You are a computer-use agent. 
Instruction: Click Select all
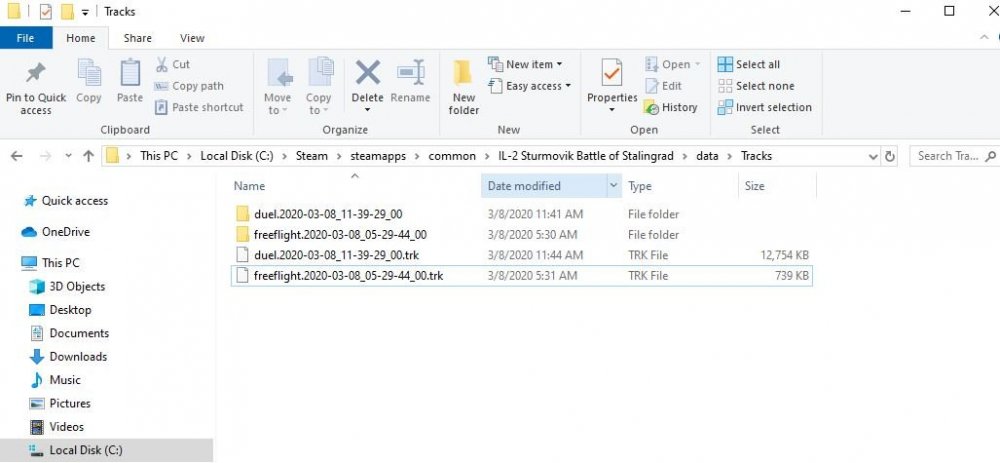[x=749, y=64]
